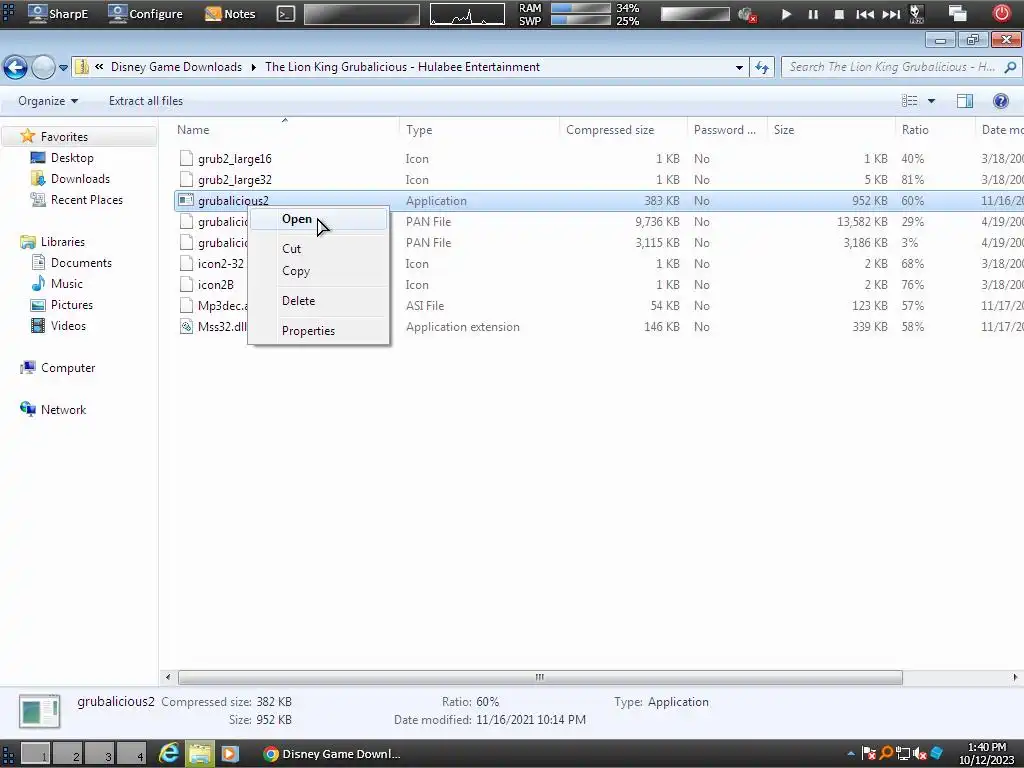Select the grub2_large16 file
This screenshot has width=1024, height=768.
point(234,159)
